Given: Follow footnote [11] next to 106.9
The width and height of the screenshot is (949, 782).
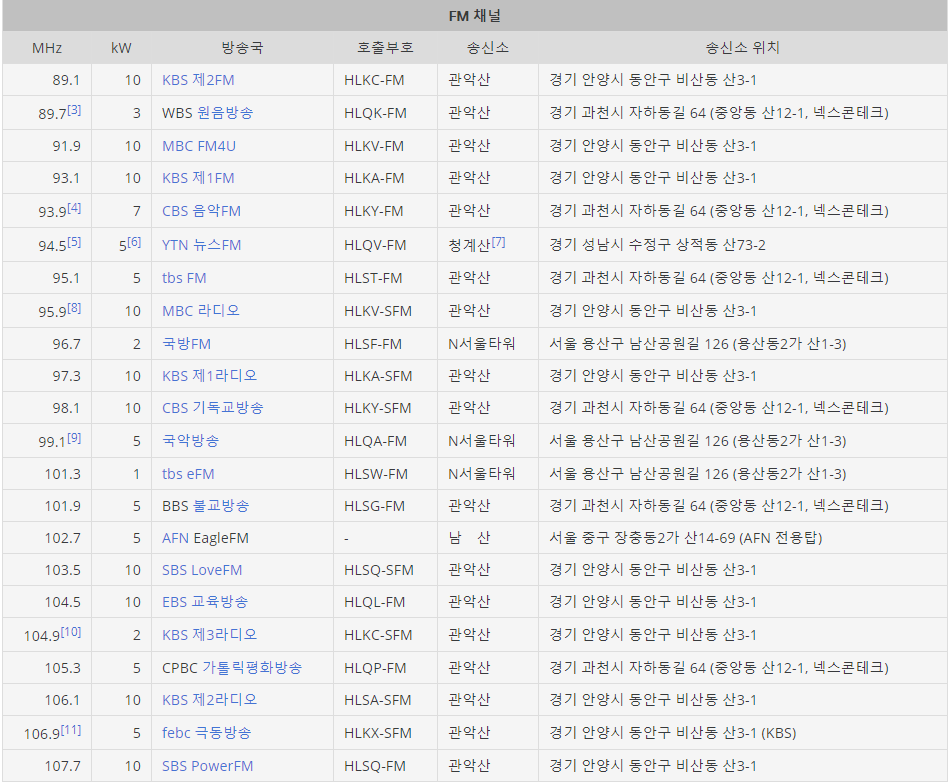Looking at the screenshot, I should tap(71, 730).
